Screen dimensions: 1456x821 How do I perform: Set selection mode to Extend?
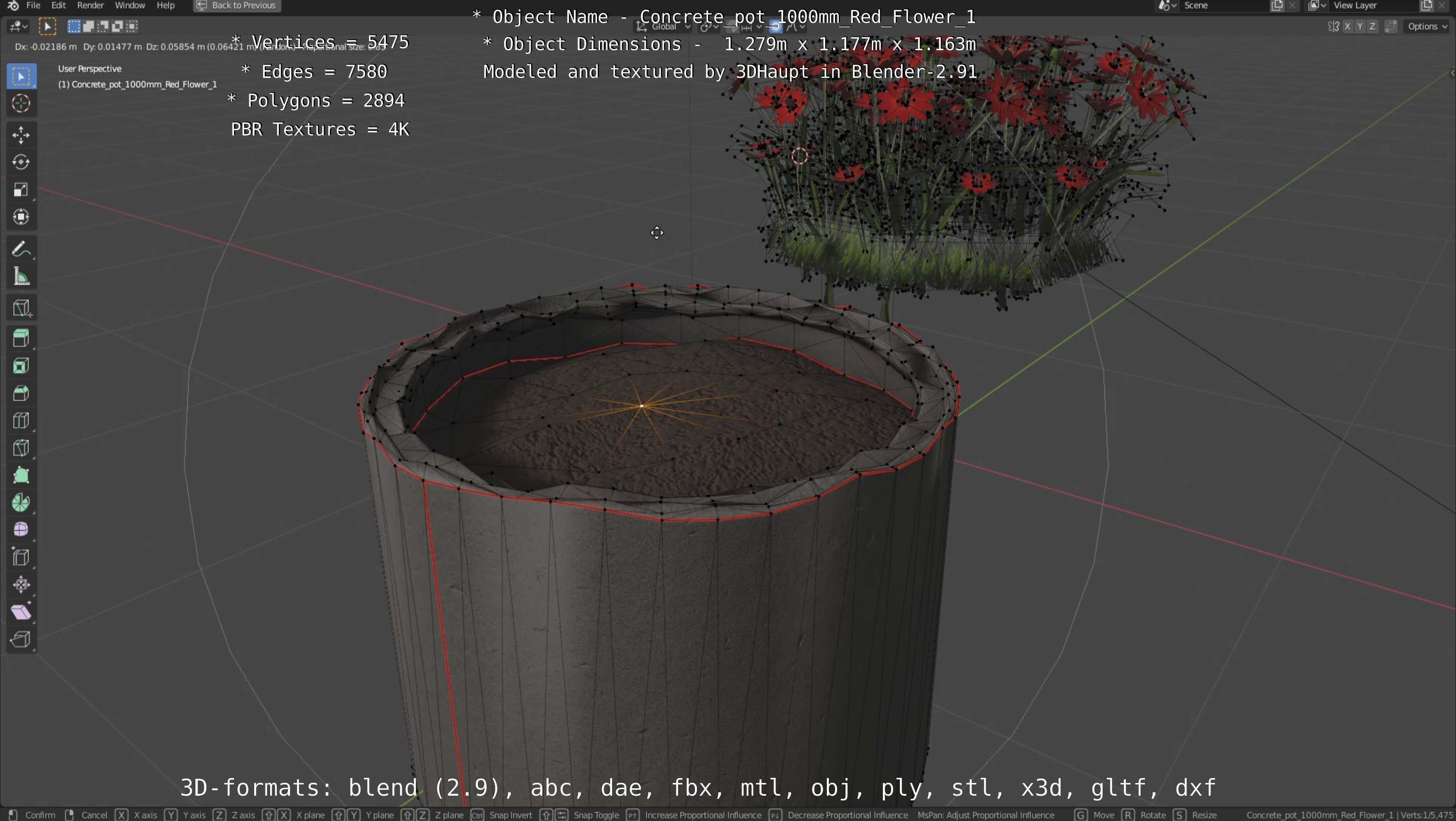coord(89,26)
